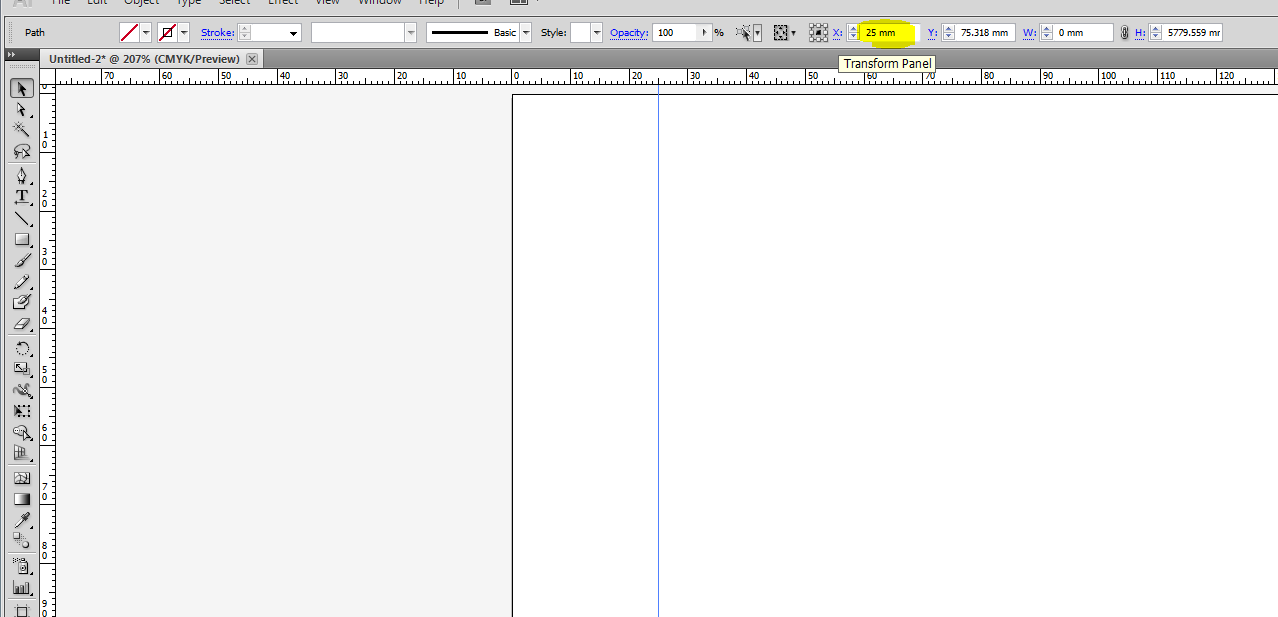The image size is (1278, 617).
Task: Select the Symbol Sprayer tool
Action: (x=21, y=566)
